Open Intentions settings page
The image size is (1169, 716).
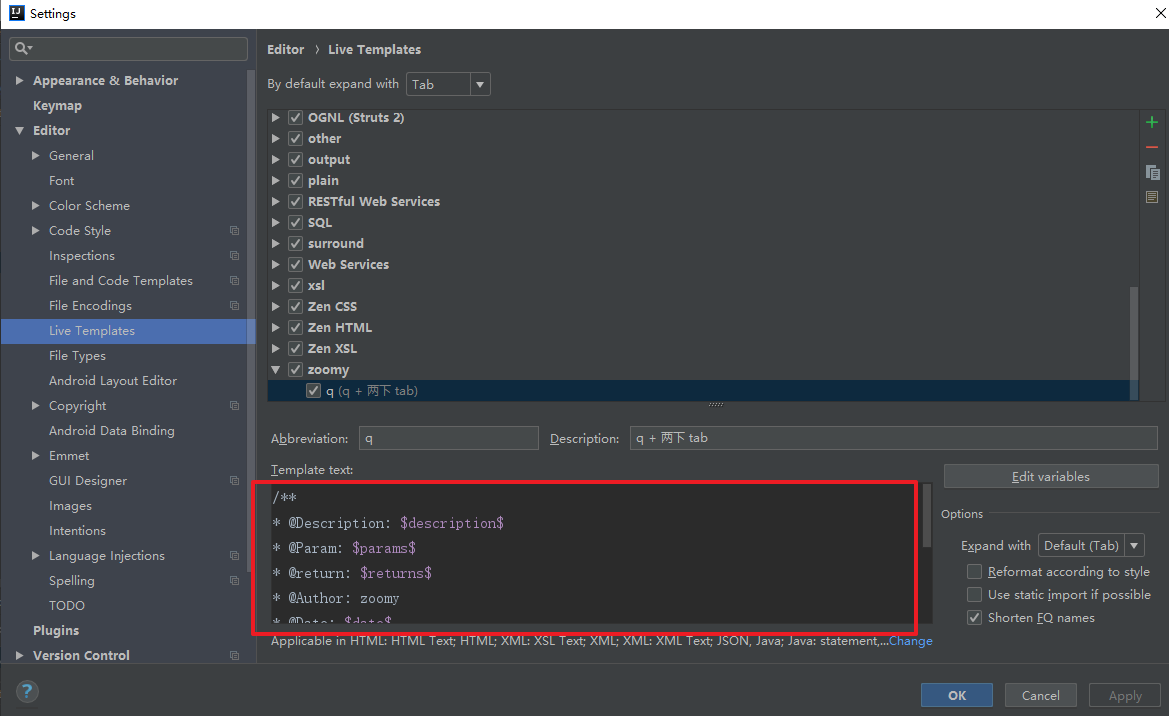click(78, 531)
